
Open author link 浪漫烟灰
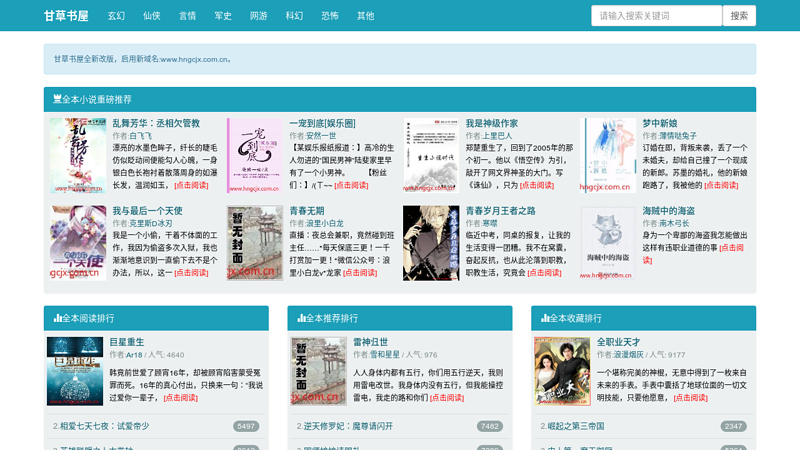click(x=629, y=355)
